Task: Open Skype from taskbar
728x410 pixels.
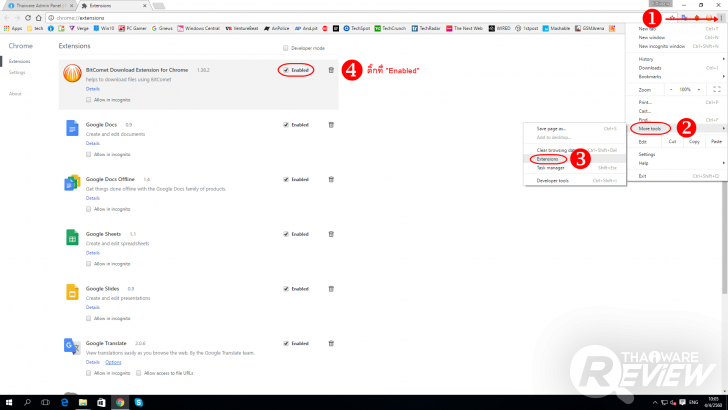Action: pos(138,403)
